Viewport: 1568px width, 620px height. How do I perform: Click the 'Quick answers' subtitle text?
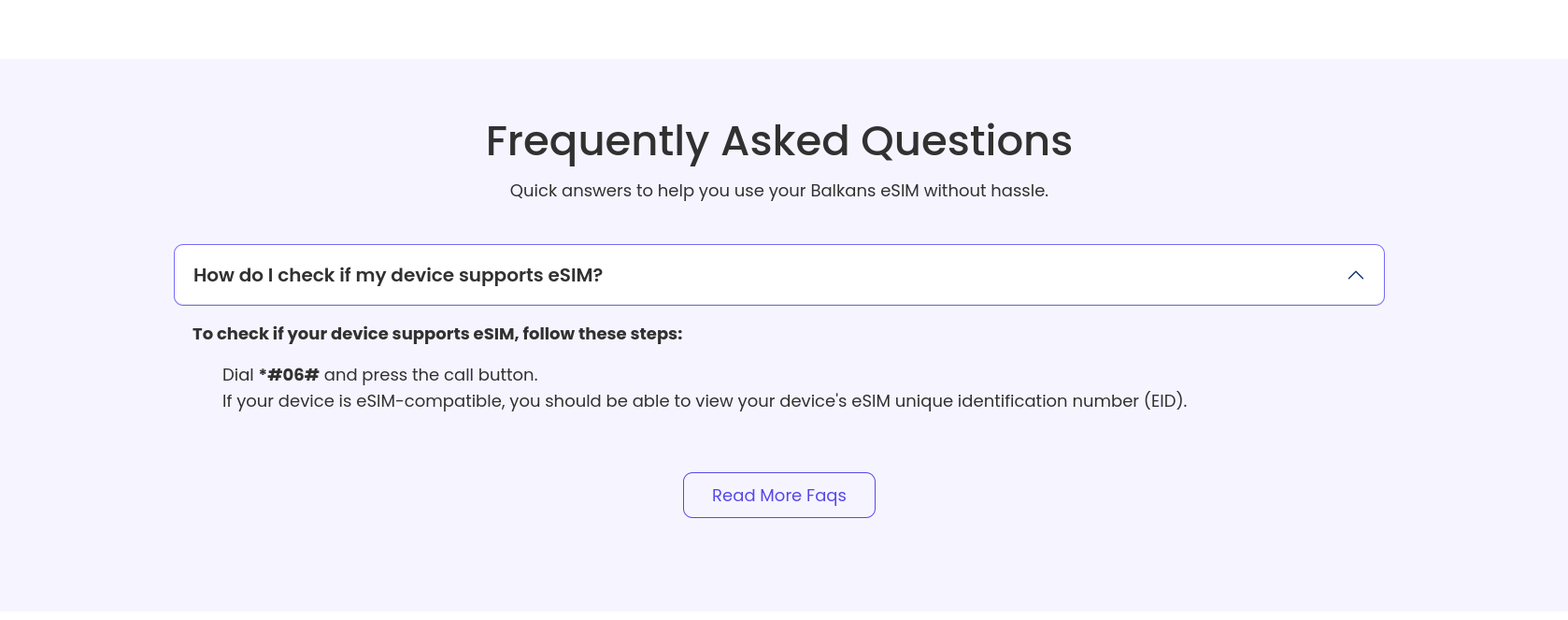point(778,191)
